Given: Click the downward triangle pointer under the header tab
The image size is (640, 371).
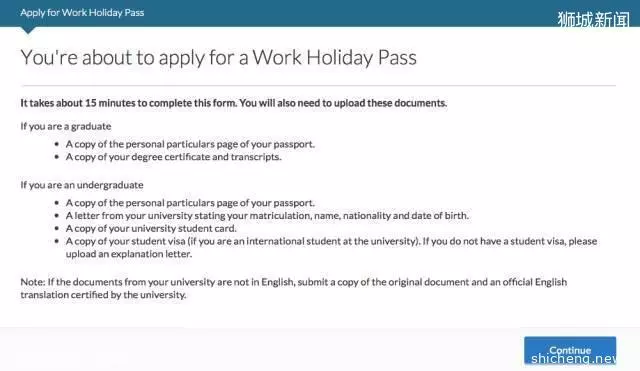Looking at the screenshot, I should coord(28,30).
